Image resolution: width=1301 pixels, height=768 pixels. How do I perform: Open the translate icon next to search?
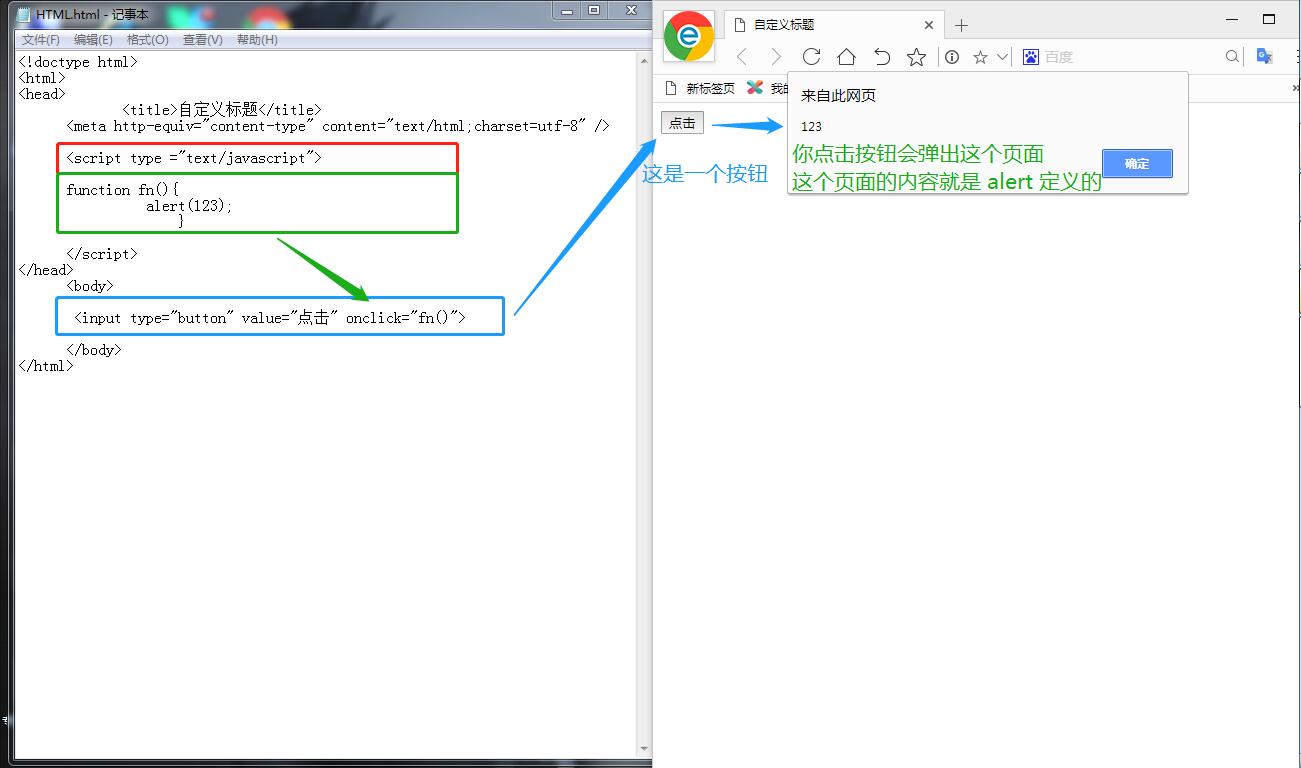click(1264, 56)
